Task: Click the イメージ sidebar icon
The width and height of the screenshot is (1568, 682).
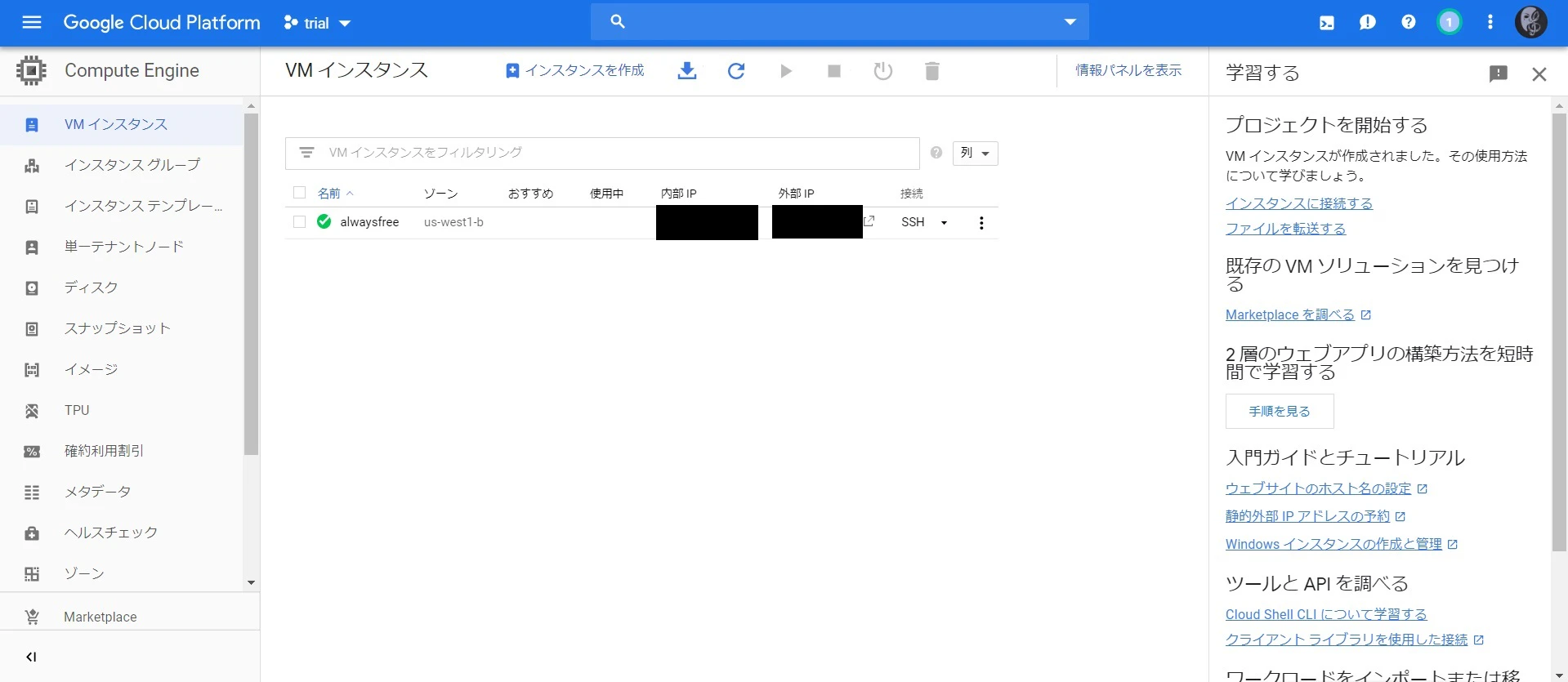Action: [x=32, y=370]
